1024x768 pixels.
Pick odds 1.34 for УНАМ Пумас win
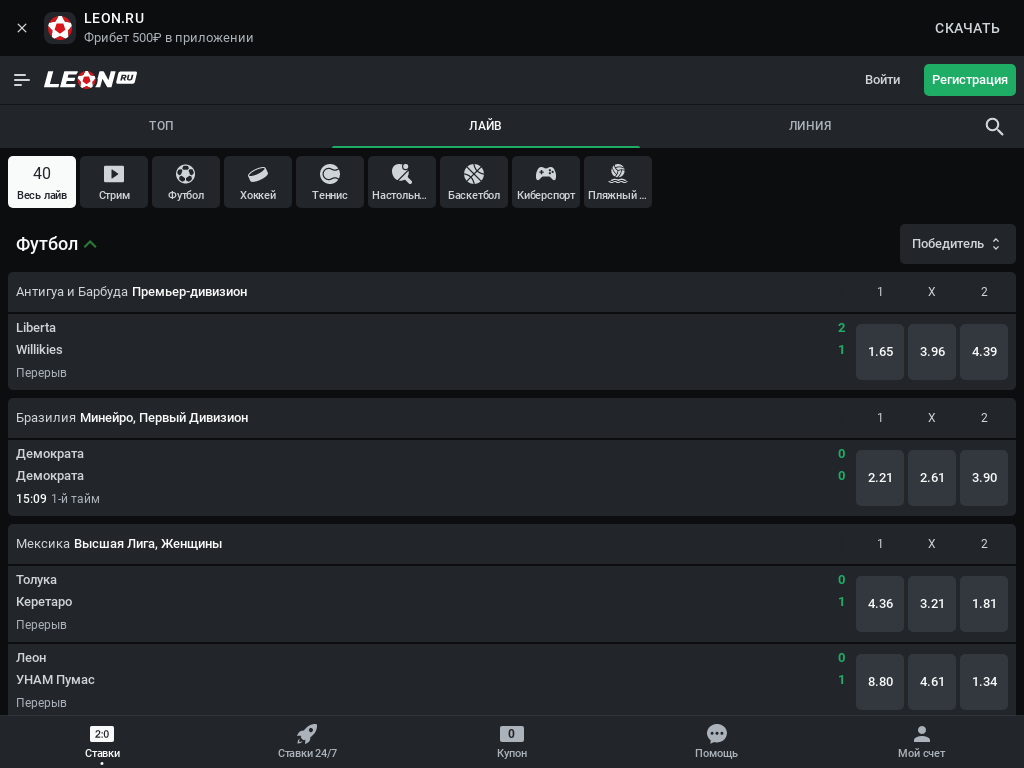pyautogui.click(x=984, y=682)
